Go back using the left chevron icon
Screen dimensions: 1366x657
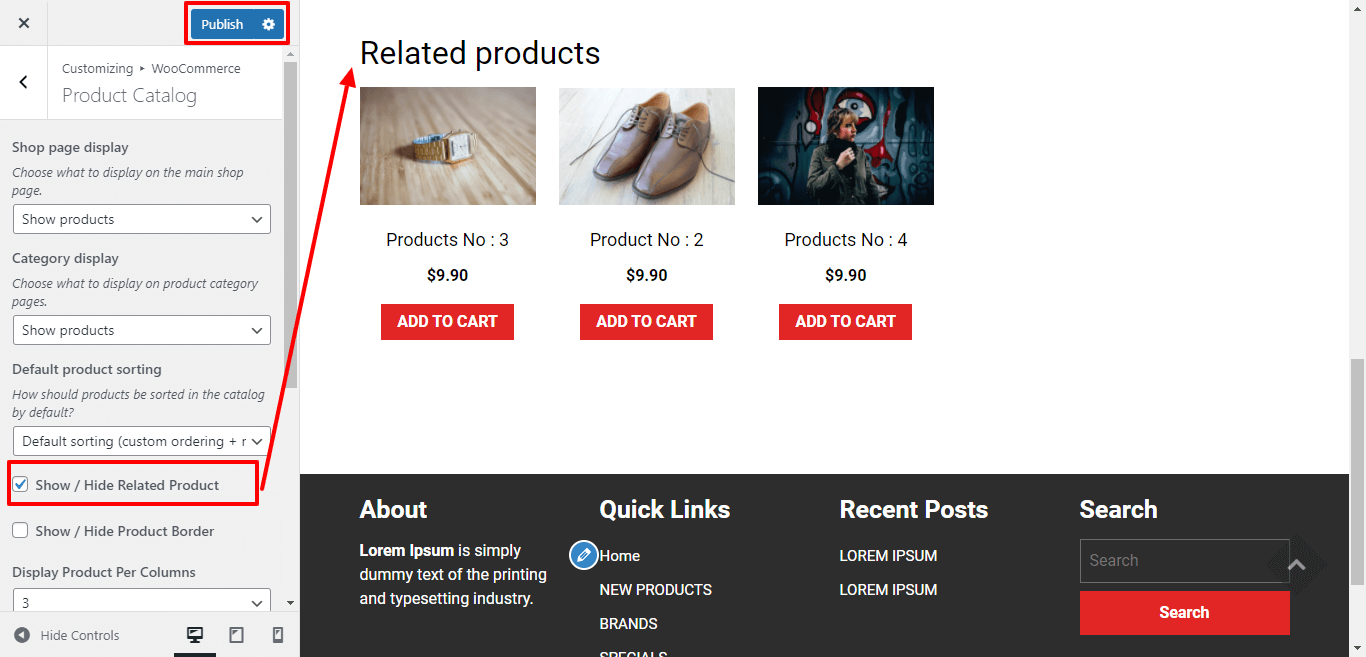click(x=24, y=82)
